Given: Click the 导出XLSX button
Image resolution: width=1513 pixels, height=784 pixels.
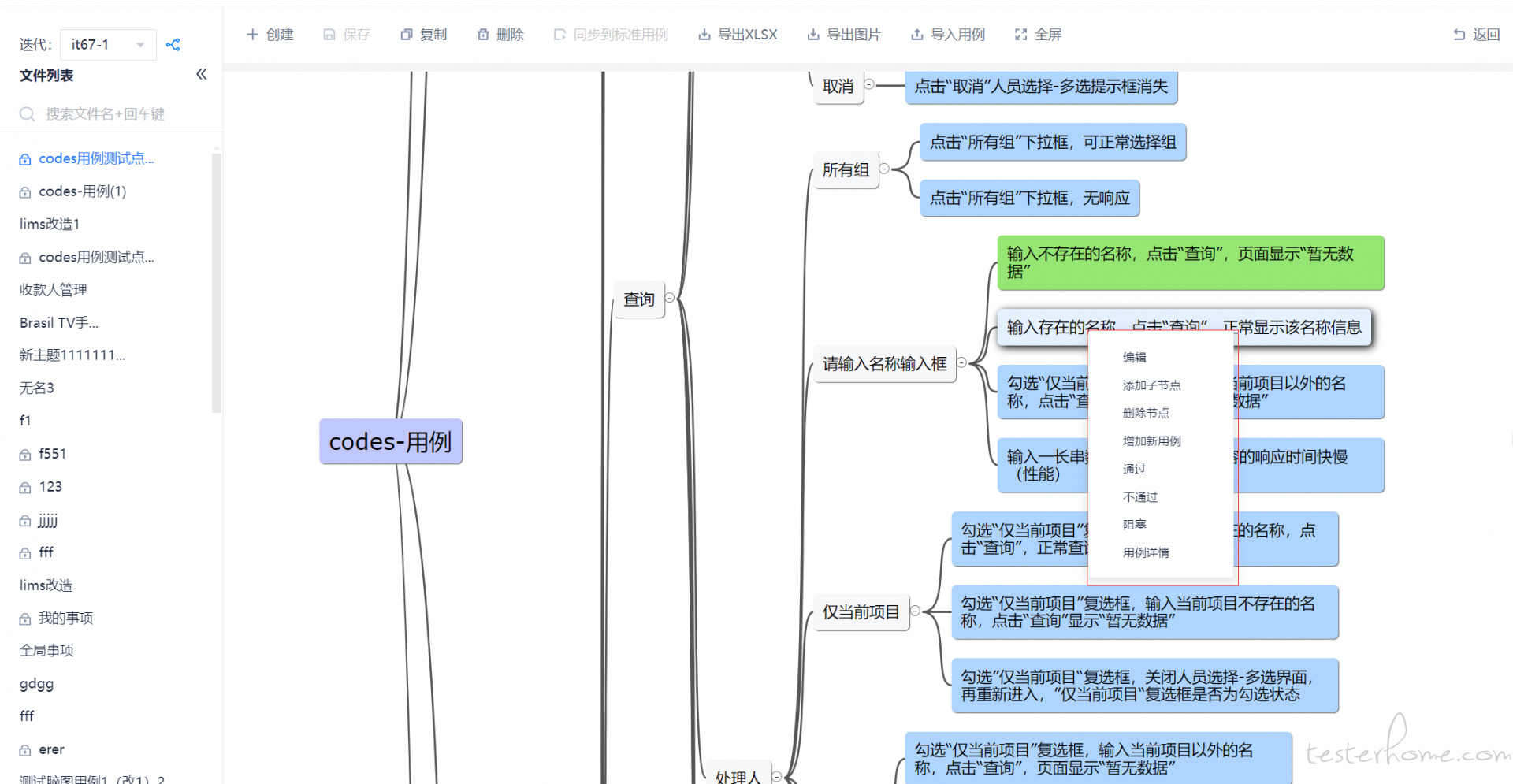Looking at the screenshot, I should [x=738, y=35].
